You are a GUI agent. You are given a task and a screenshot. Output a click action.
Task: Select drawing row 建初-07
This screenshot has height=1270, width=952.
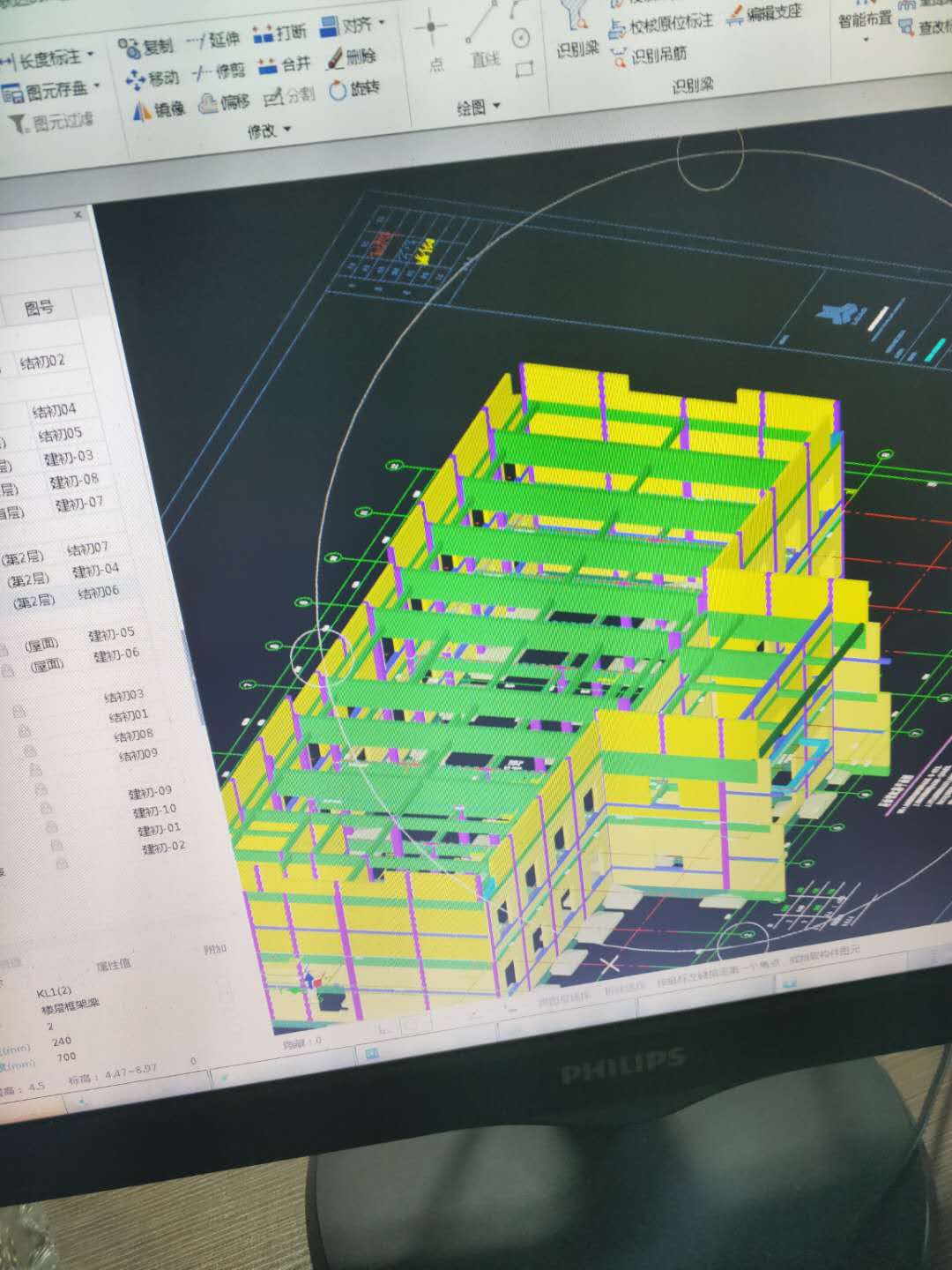pos(78,504)
